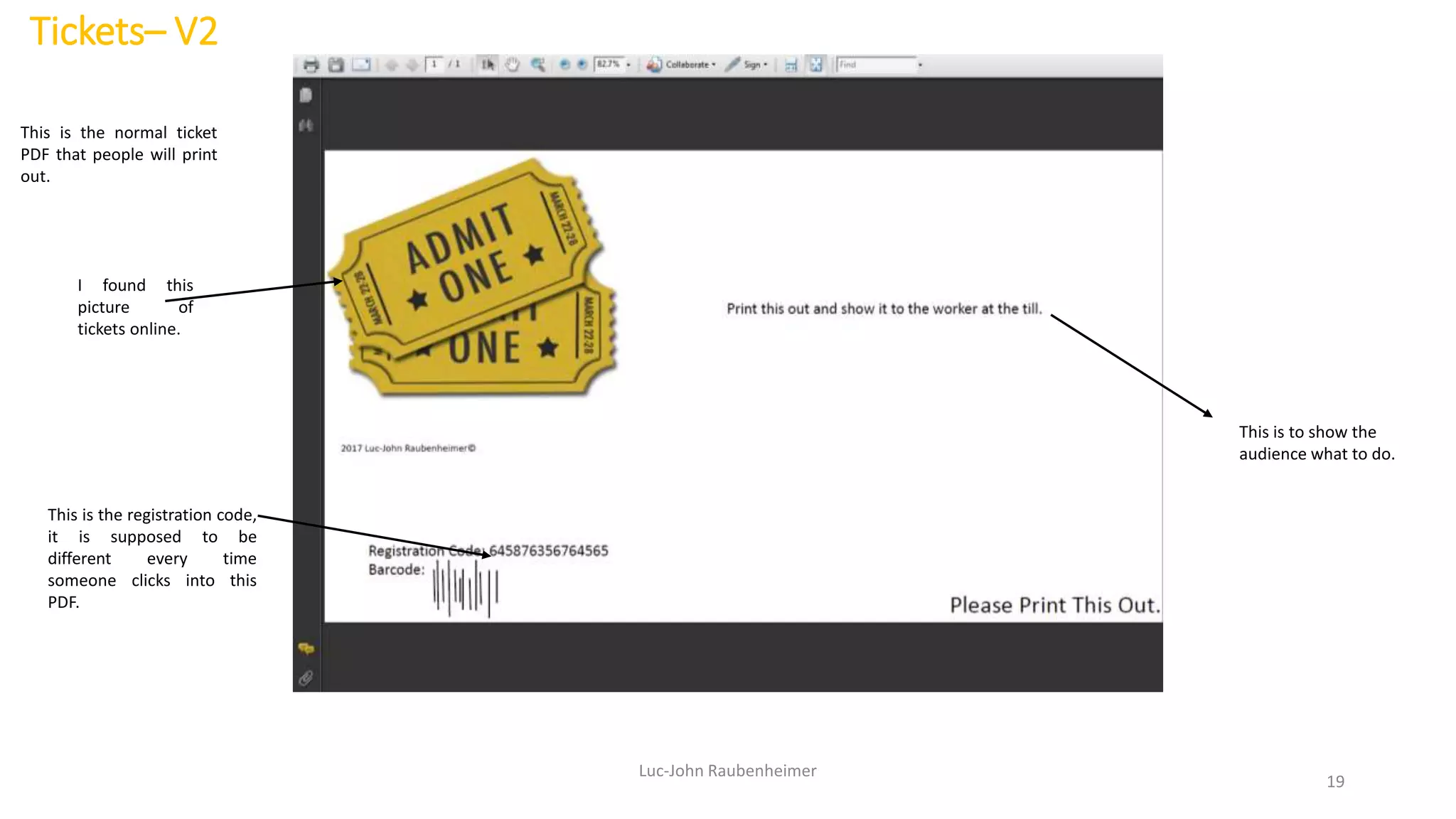Click the 'Please Print This Out.' text
1456x819 pixels.
pyautogui.click(x=1054, y=605)
